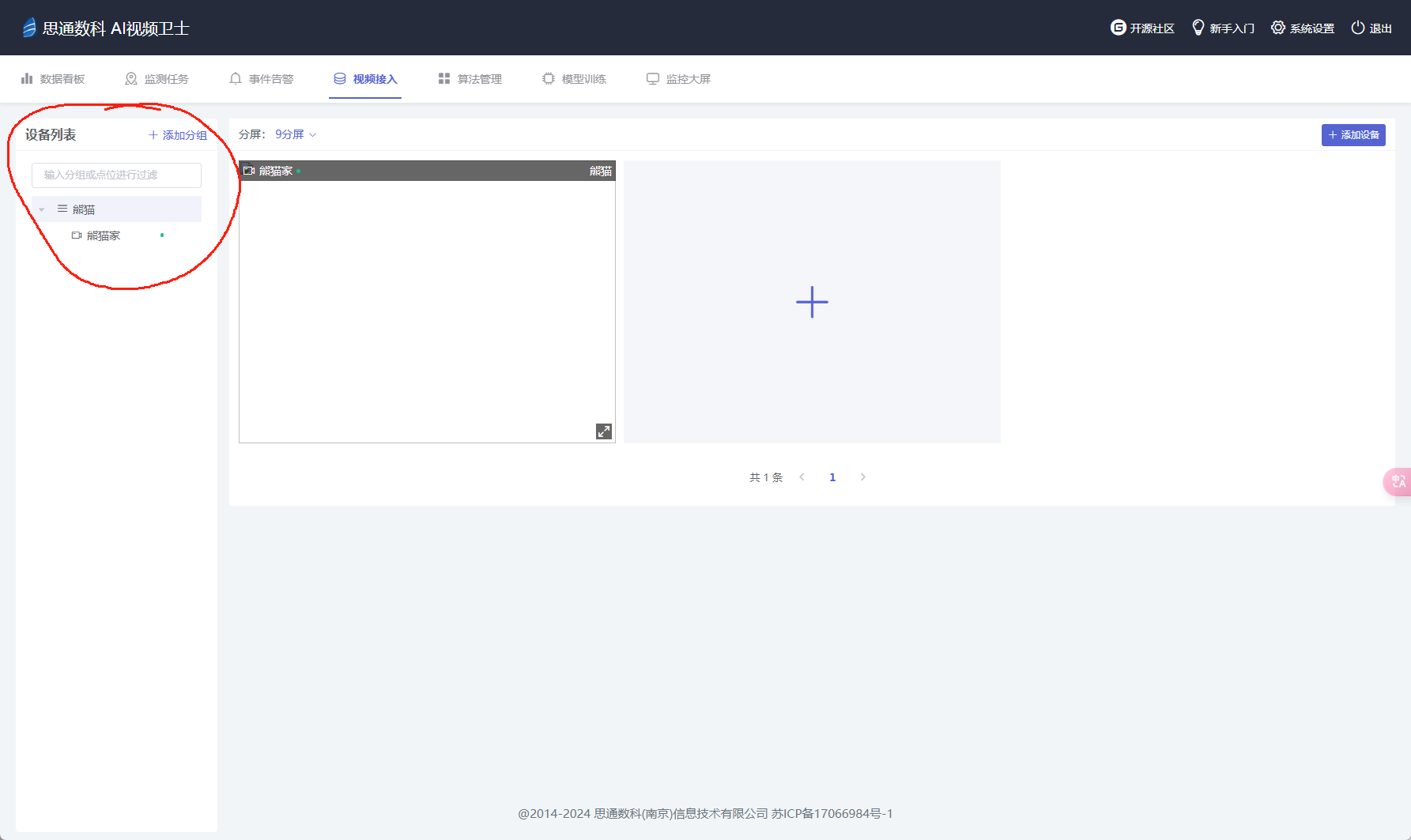Open the 新手入门 guide

(x=1223, y=28)
